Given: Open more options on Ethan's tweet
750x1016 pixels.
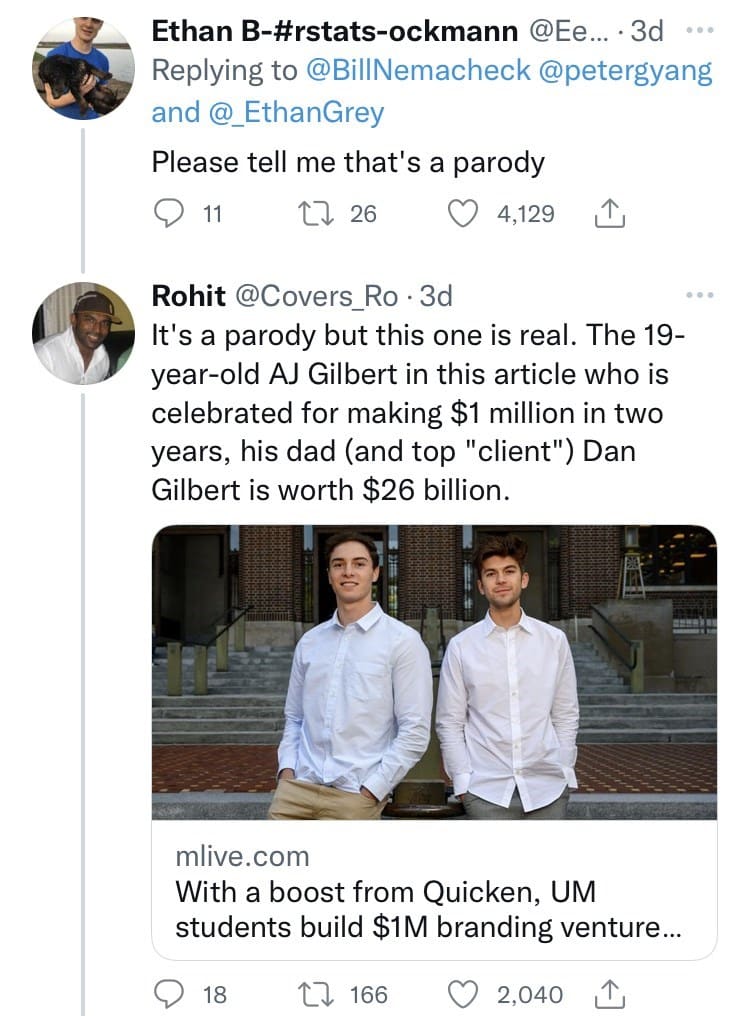Looking at the screenshot, I should [x=699, y=30].
